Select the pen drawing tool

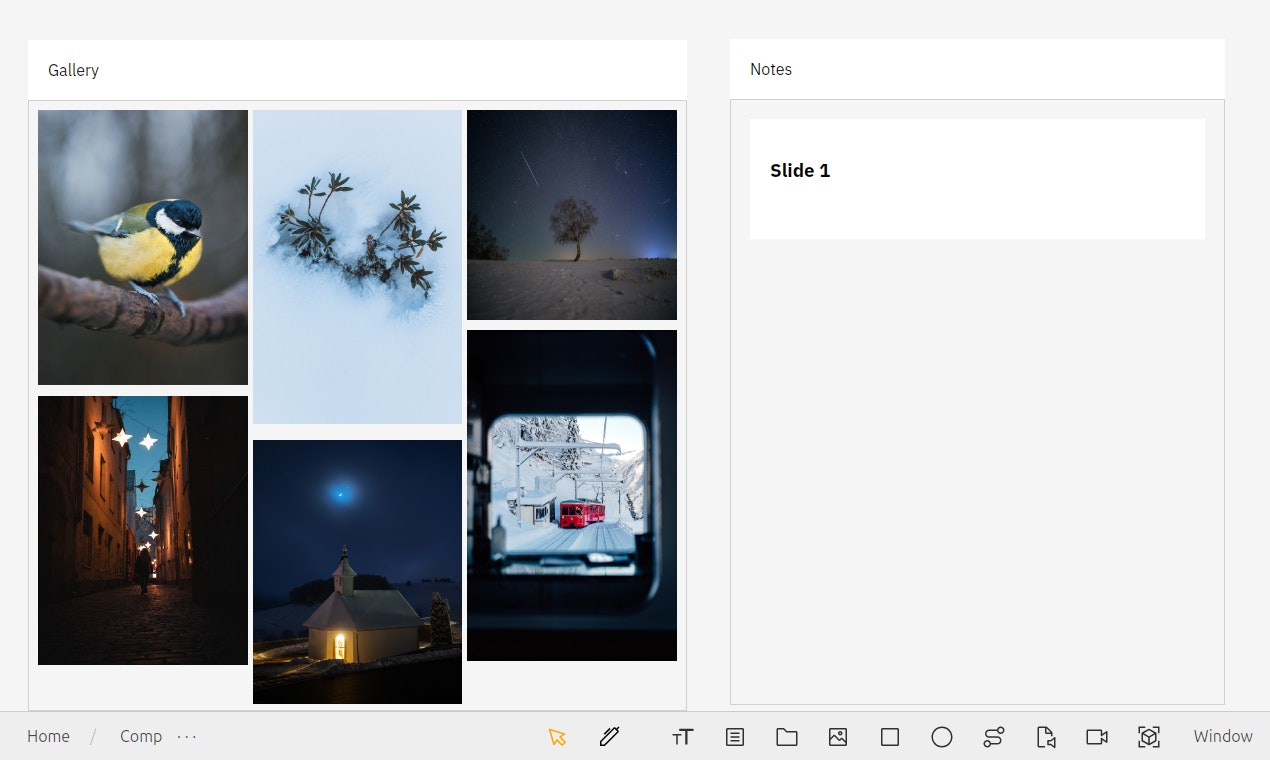coord(609,737)
